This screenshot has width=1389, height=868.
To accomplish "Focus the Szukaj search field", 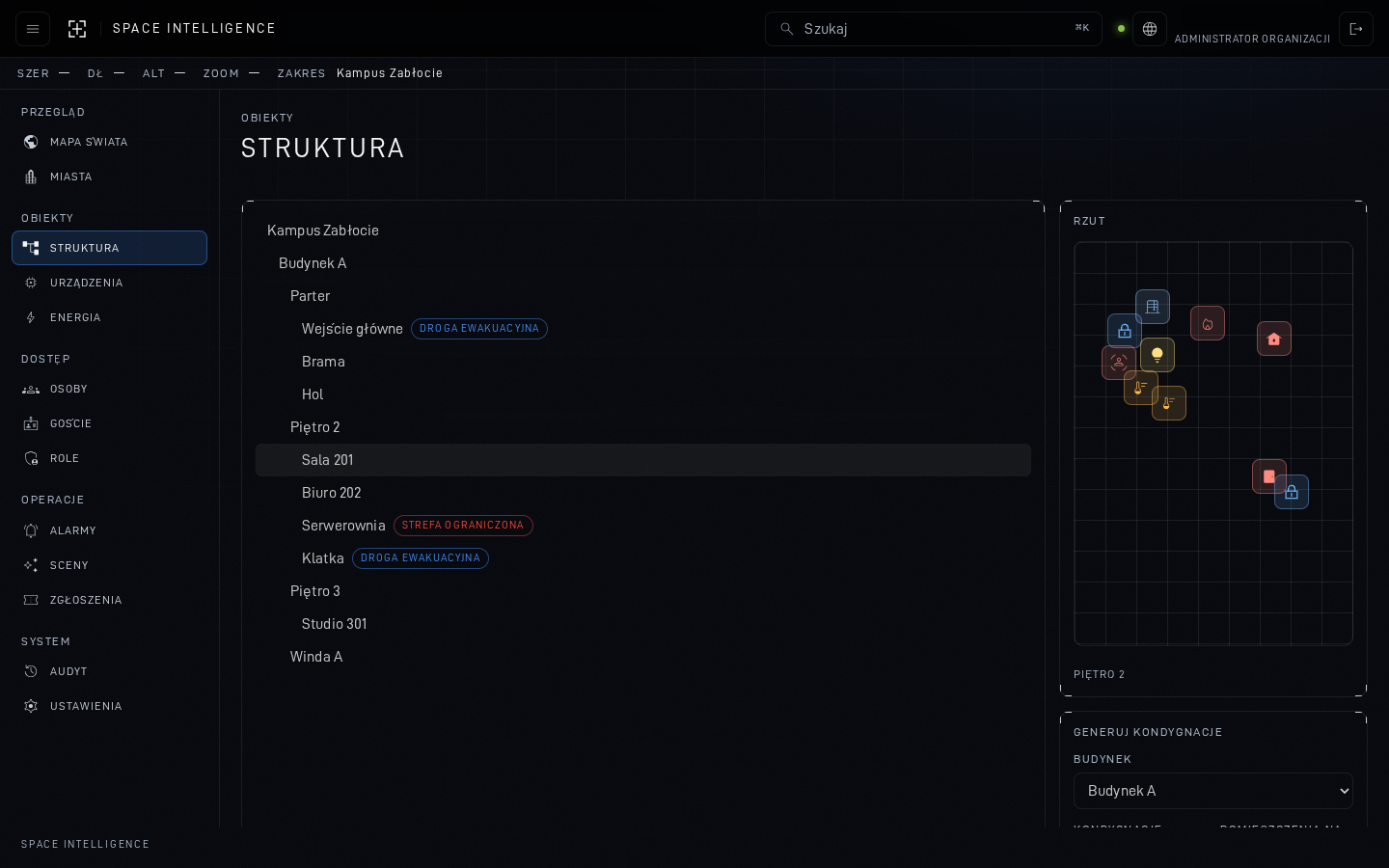I will (x=934, y=29).
